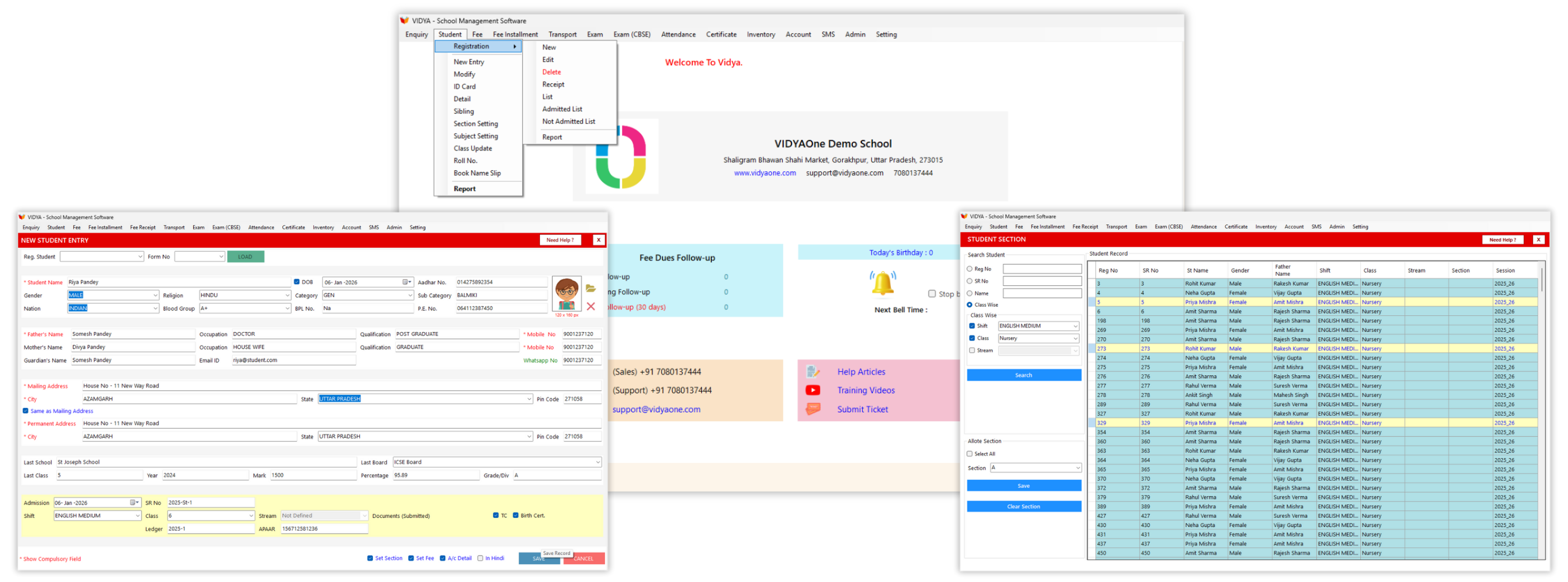1568x582 pixels.
Task: Select ID Card from the Student menu
Action: click(464, 87)
